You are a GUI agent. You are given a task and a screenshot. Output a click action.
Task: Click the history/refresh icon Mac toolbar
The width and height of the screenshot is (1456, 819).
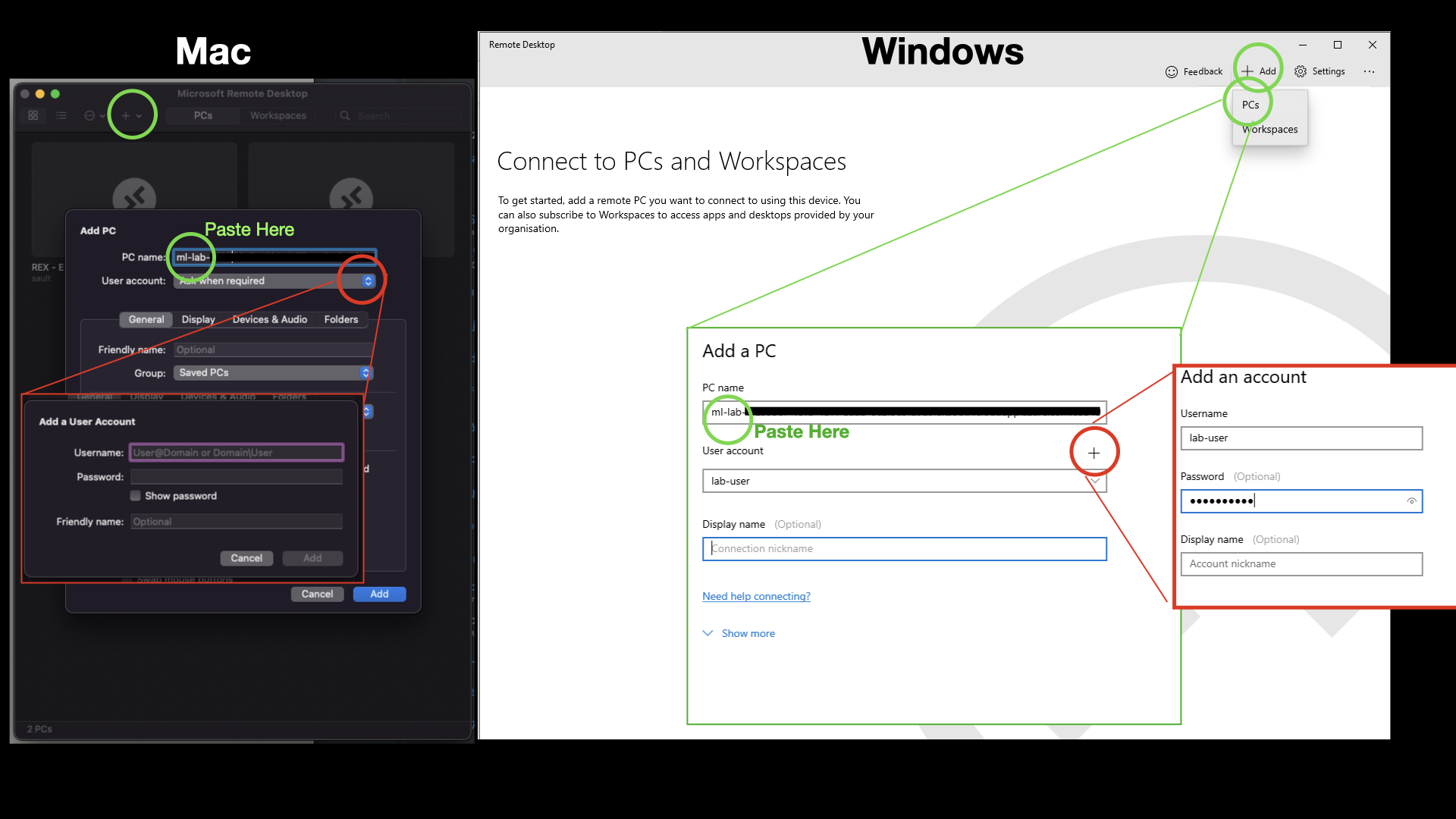tap(92, 115)
